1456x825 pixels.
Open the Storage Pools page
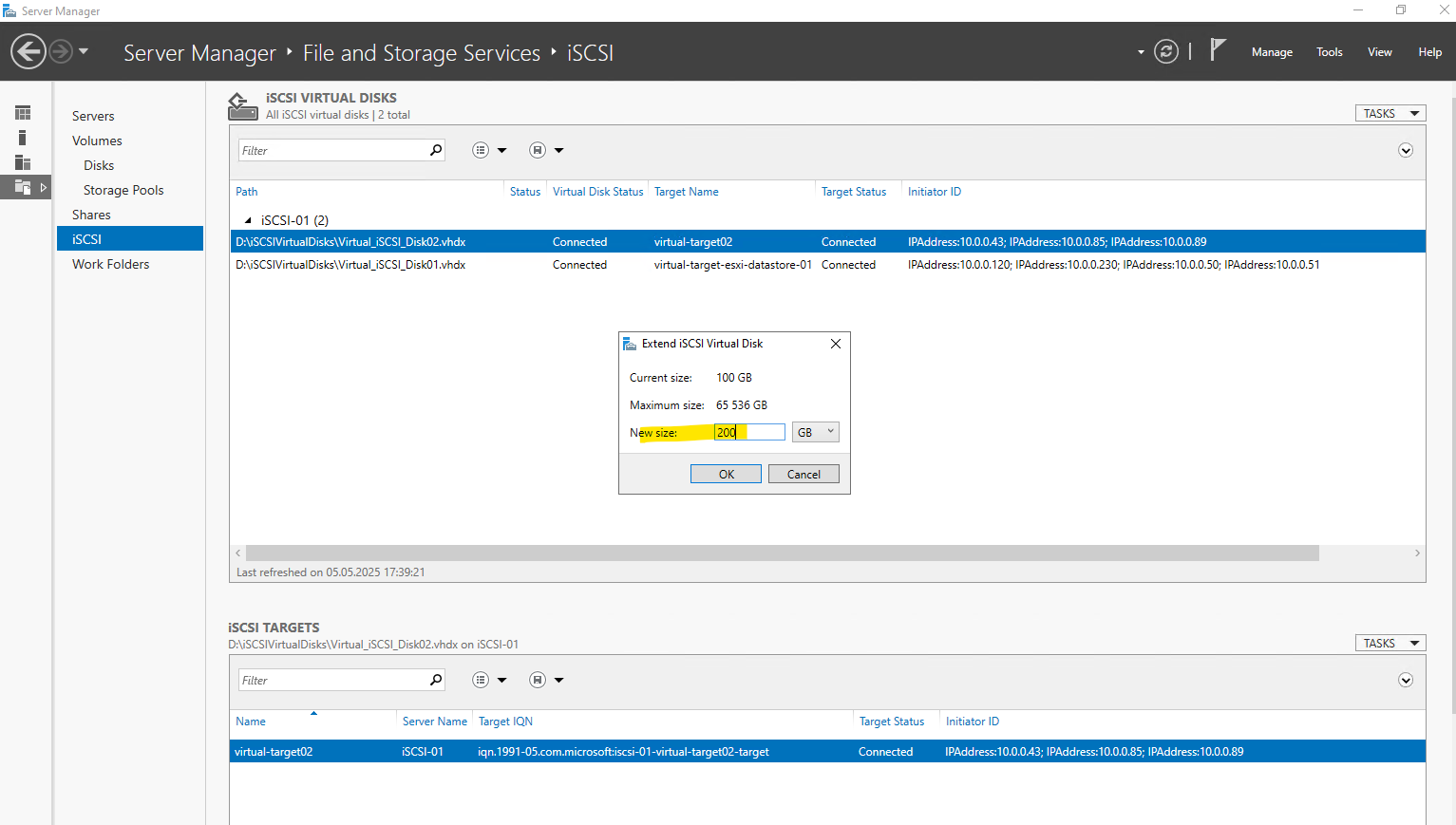[x=123, y=190]
